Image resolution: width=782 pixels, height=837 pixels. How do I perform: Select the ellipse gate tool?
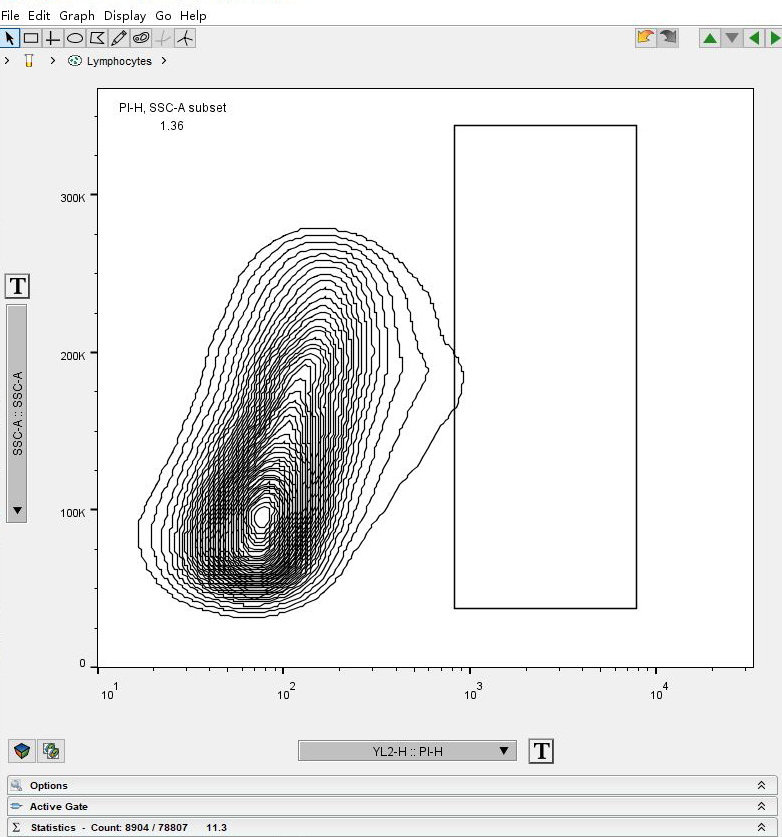click(75, 38)
